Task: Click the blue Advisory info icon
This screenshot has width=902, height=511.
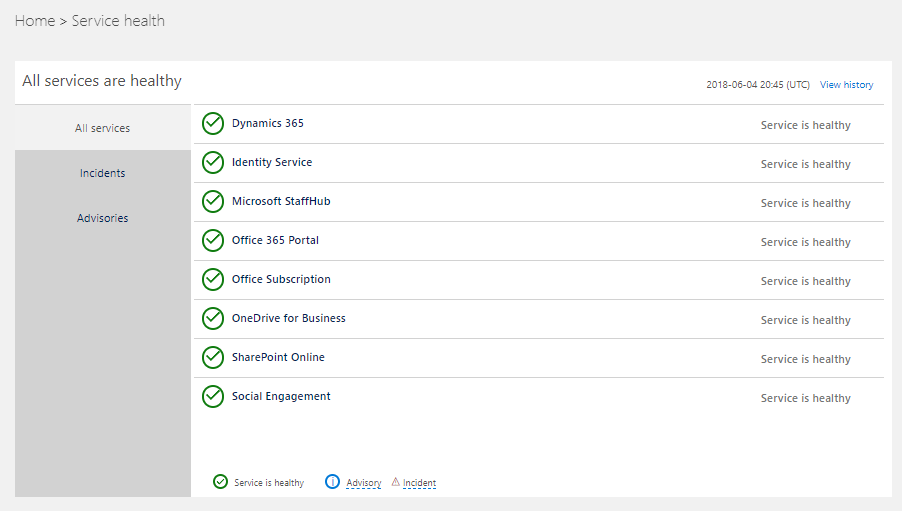Action: point(332,482)
